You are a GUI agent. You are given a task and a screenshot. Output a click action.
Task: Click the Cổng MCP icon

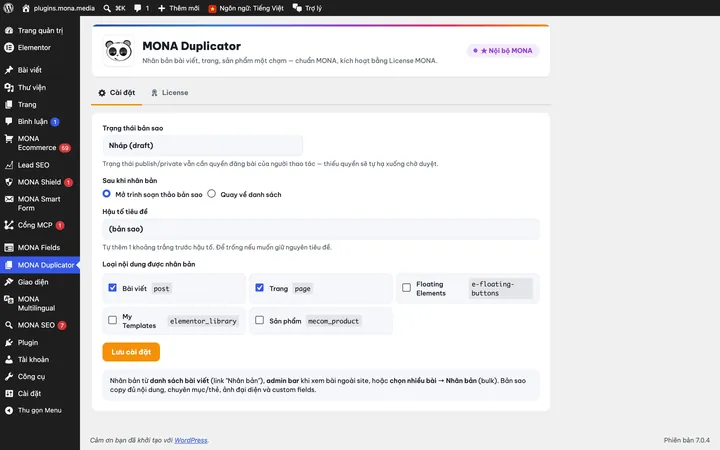[9, 225]
